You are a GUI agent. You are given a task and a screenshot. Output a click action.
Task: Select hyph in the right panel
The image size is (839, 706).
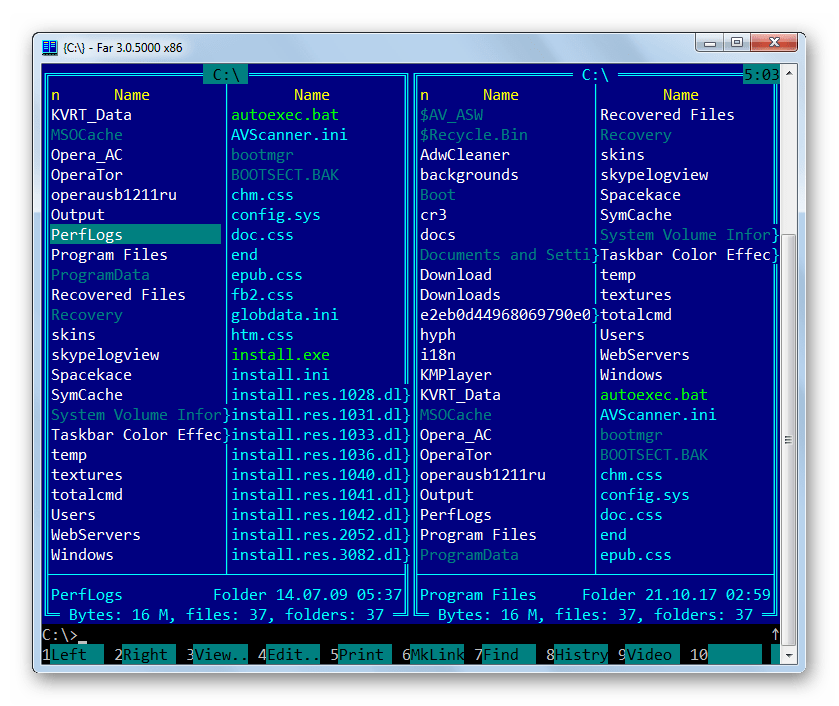click(x=438, y=335)
